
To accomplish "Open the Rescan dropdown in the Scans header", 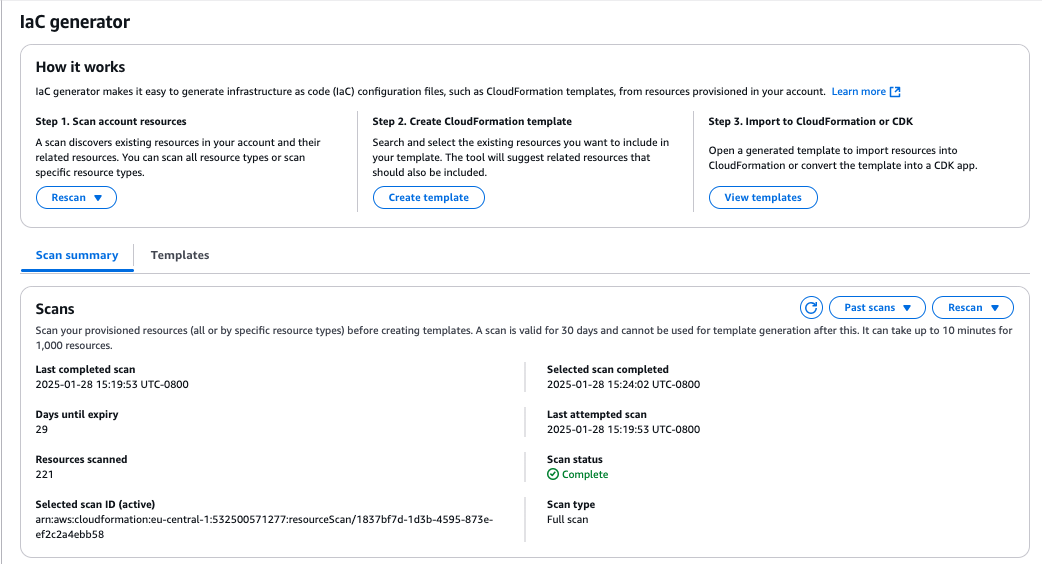I will 973,308.
